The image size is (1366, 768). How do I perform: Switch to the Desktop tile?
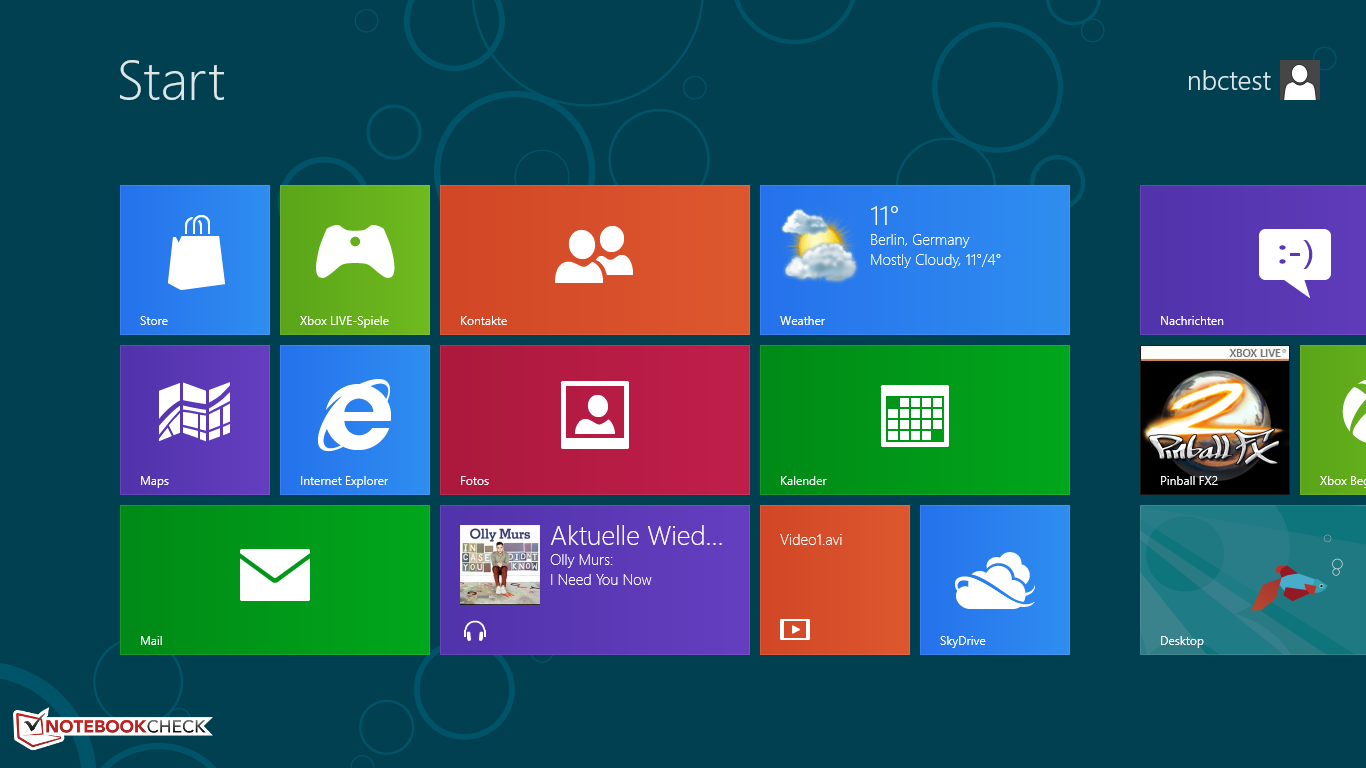point(1253,580)
